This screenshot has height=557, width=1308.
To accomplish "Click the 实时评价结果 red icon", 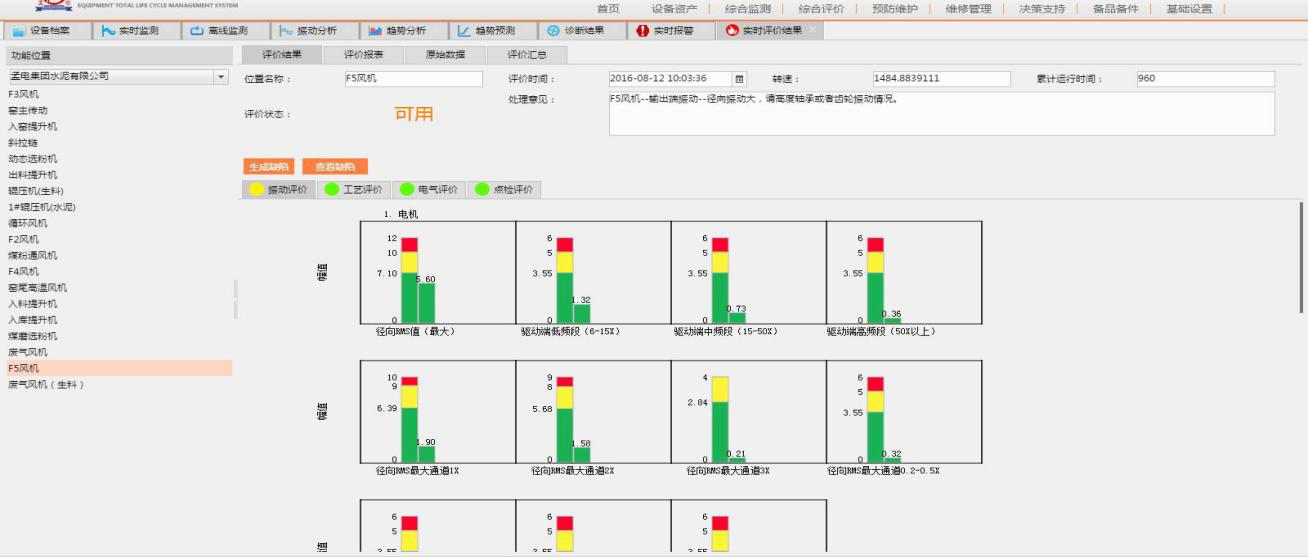I will [x=732, y=31].
